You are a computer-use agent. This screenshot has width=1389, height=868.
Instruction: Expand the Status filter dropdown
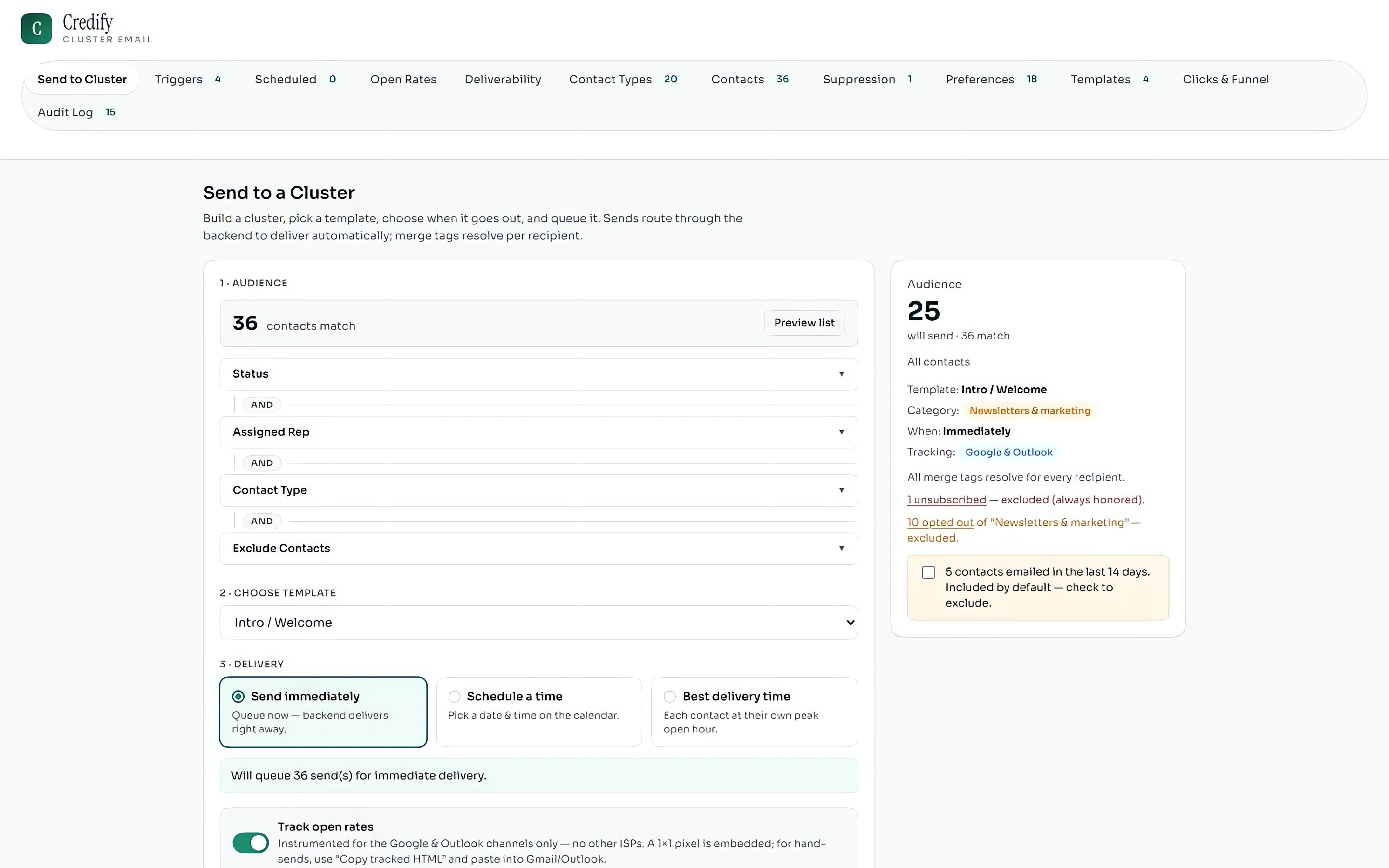click(x=538, y=374)
